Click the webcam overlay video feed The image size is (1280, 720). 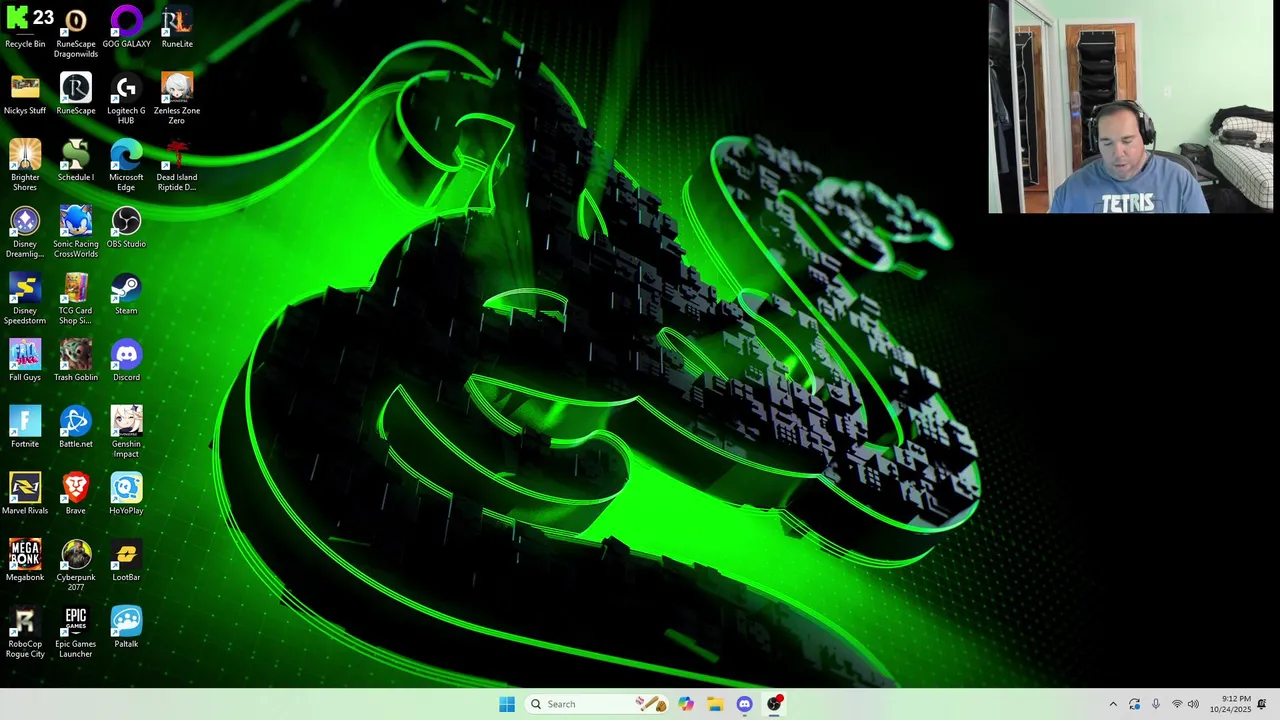pyautogui.click(x=1131, y=107)
